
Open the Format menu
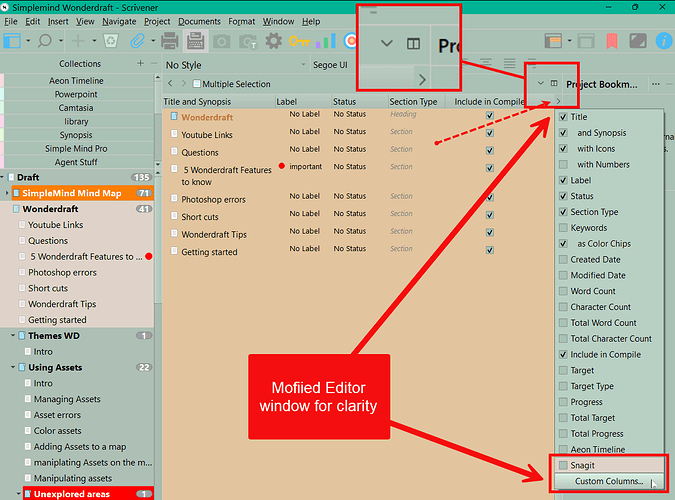pyautogui.click(x=241, y=21)
